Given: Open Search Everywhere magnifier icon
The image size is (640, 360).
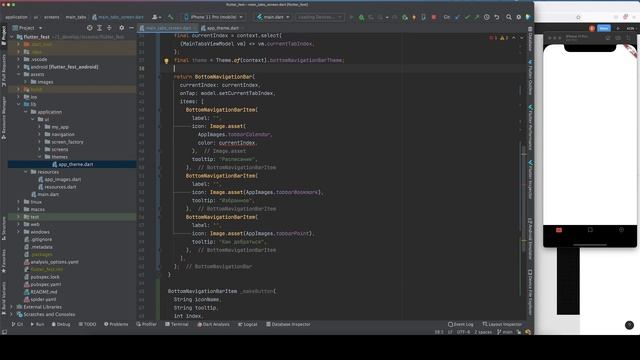Looking at the screenshot, I should tap(509, 17).
